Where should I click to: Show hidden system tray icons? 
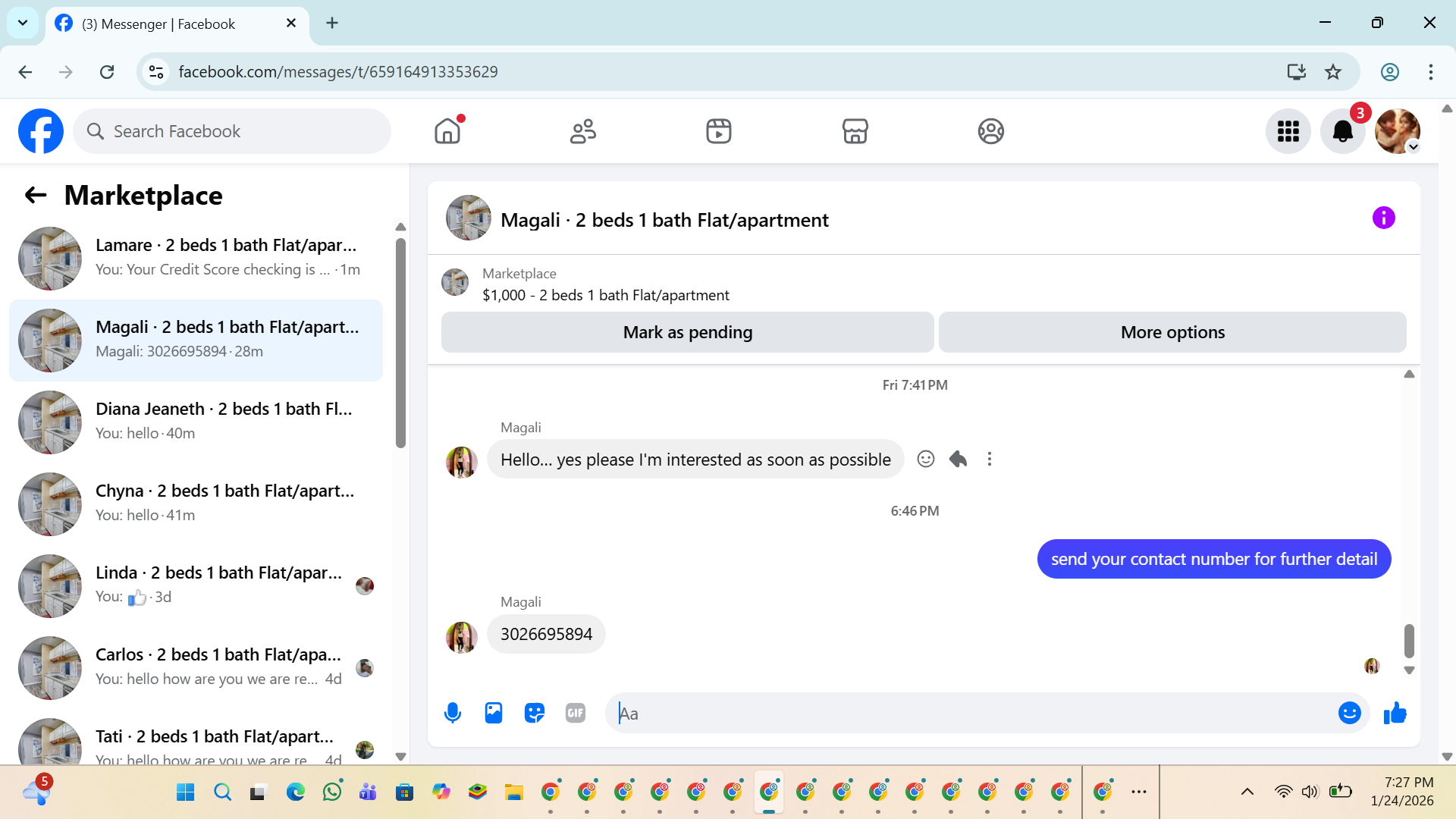click(x=1247, y=792)
